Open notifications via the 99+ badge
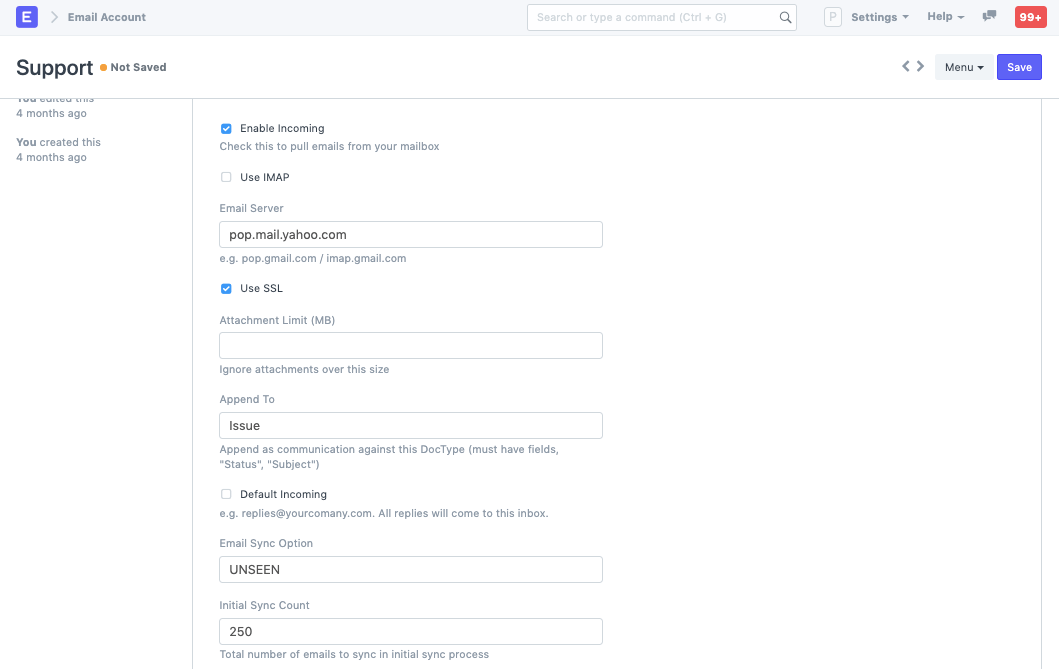 pyautogui.click(x=1030, y=17)
